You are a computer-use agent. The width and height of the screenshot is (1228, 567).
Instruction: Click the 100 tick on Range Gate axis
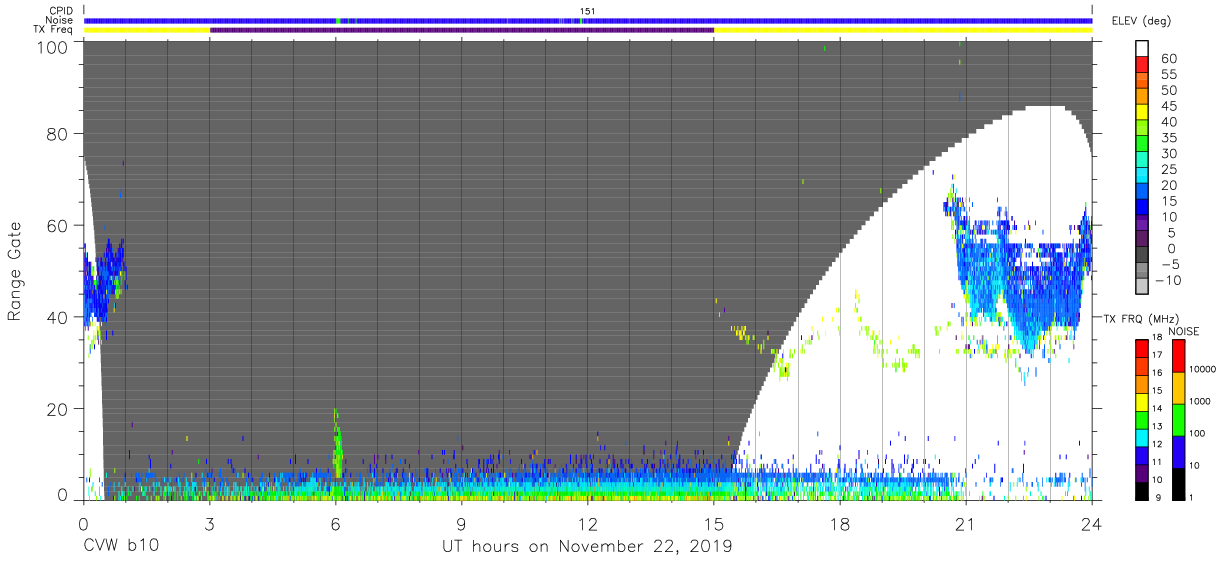tap(53, 46)
